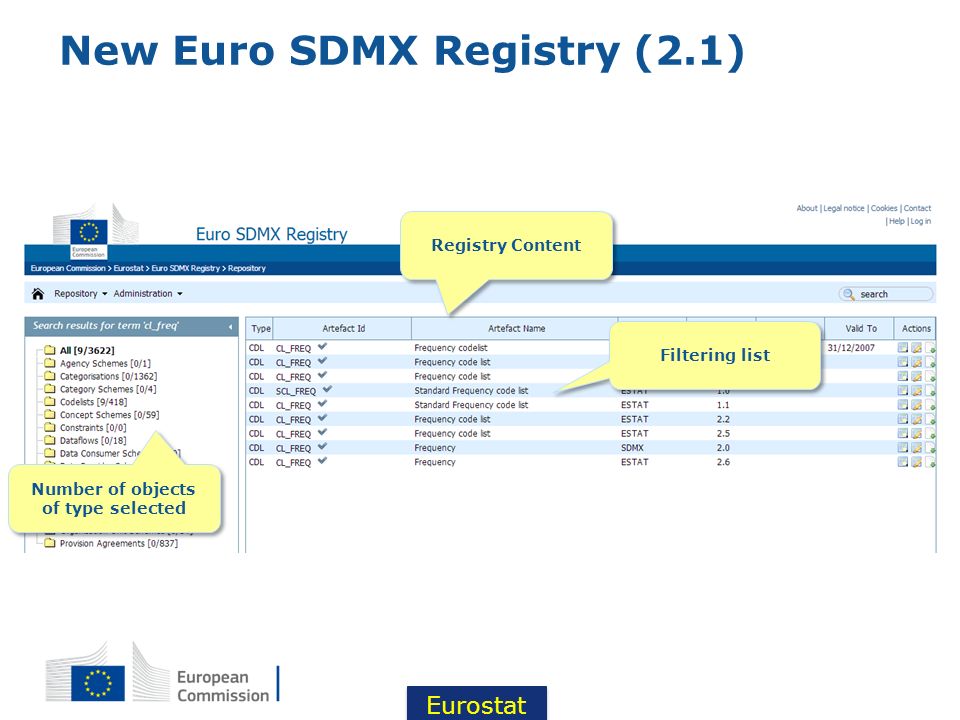Select 'Dataflows [0/18]' folder
Image resolution: width=960 pixels, height=720 pixels.
(x=85, y=441)
